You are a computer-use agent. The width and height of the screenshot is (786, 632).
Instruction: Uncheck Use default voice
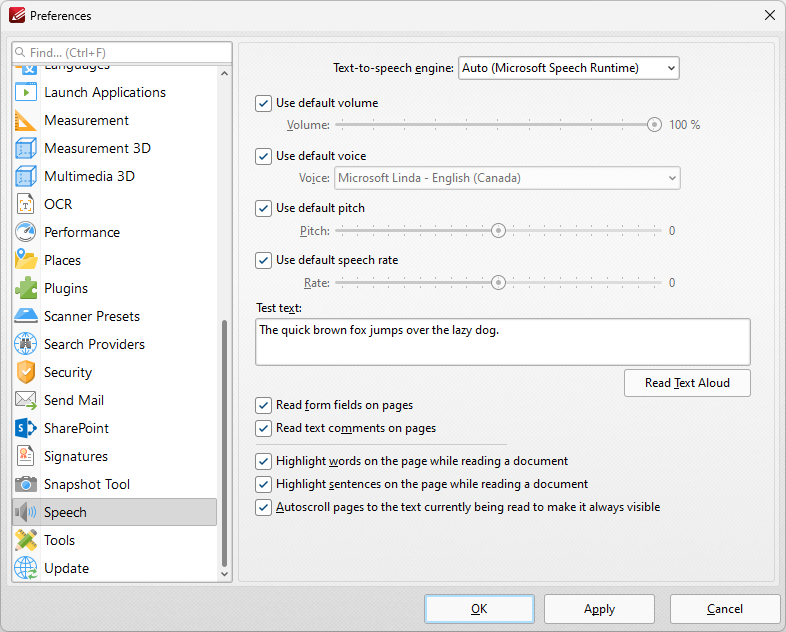(x=263, y=156)
